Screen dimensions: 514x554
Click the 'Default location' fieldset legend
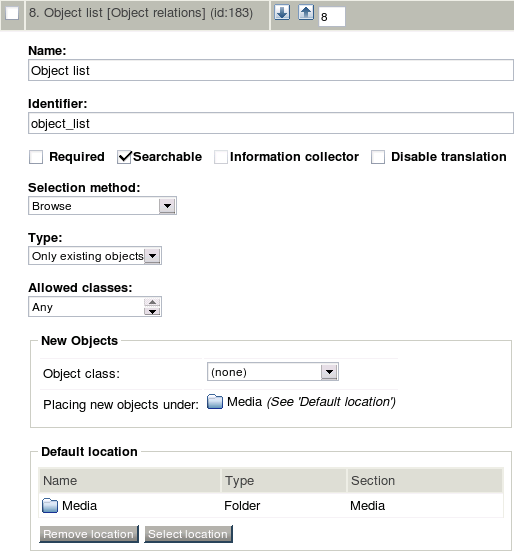pos(89,452)
